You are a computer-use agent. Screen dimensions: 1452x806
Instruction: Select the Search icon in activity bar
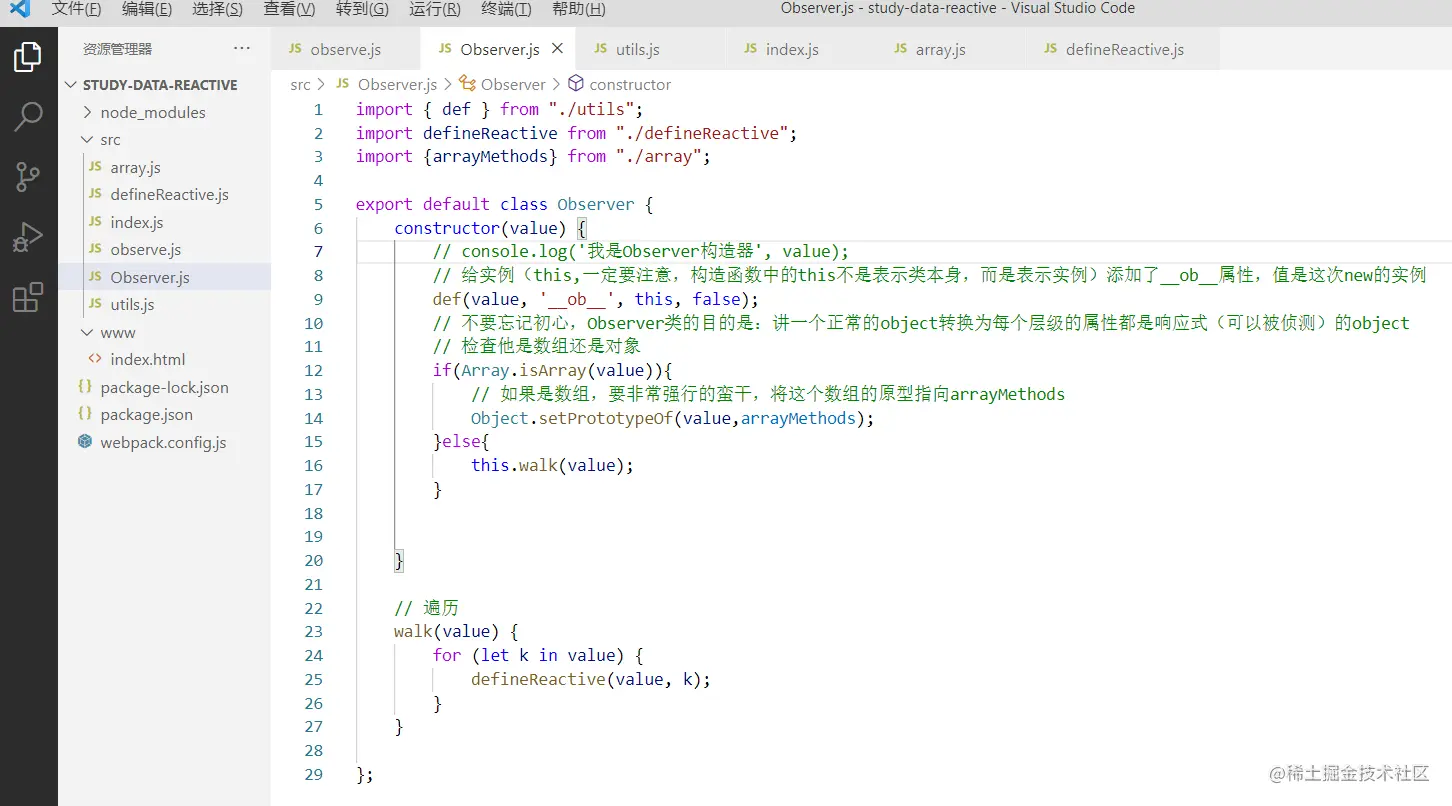28,118
